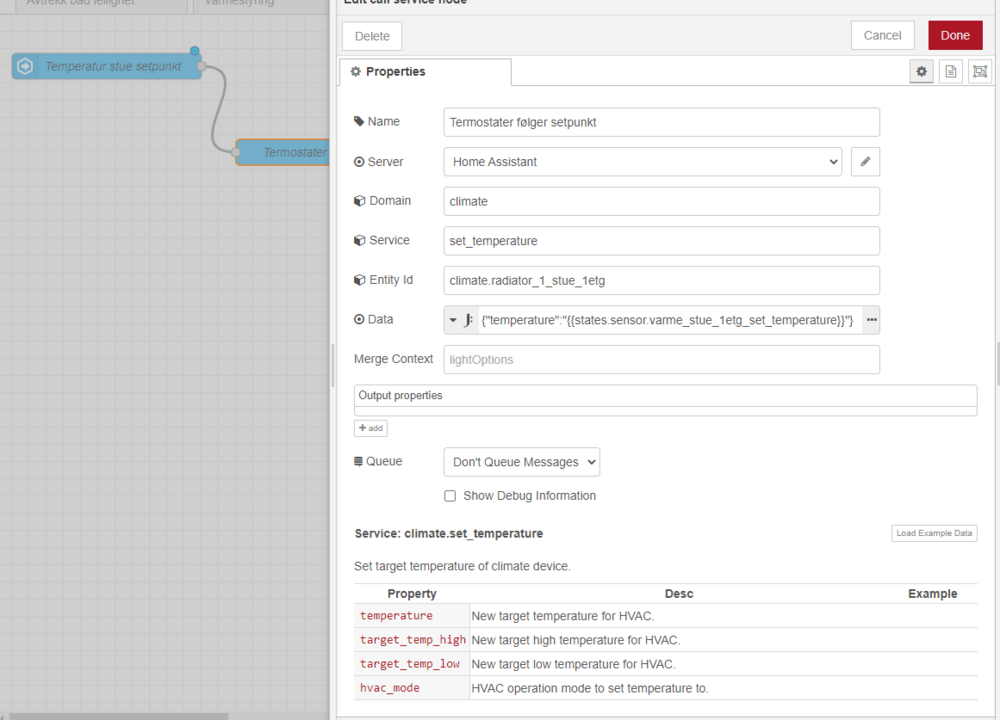Screen dimensions: 1000x720
Task: Open node appearance icon
Action: click(979, 72)
